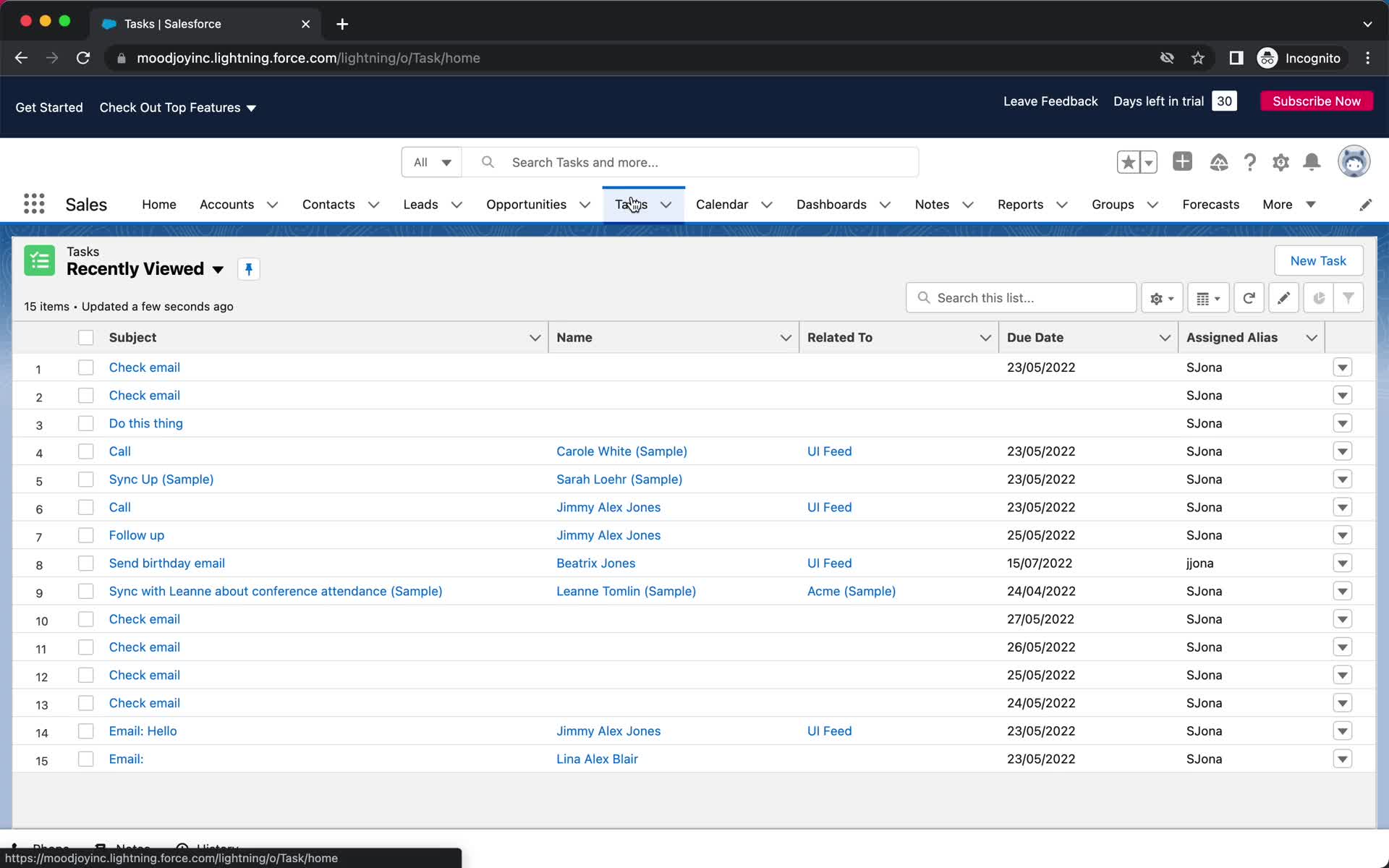Open the Display As table dropdown
The image size is (1389, 868).
1208,298
